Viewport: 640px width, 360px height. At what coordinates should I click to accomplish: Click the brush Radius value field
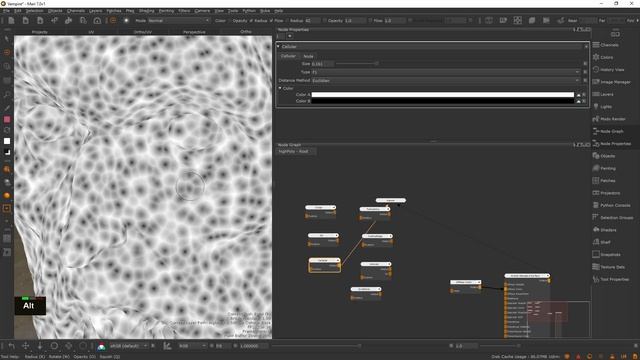313,20
